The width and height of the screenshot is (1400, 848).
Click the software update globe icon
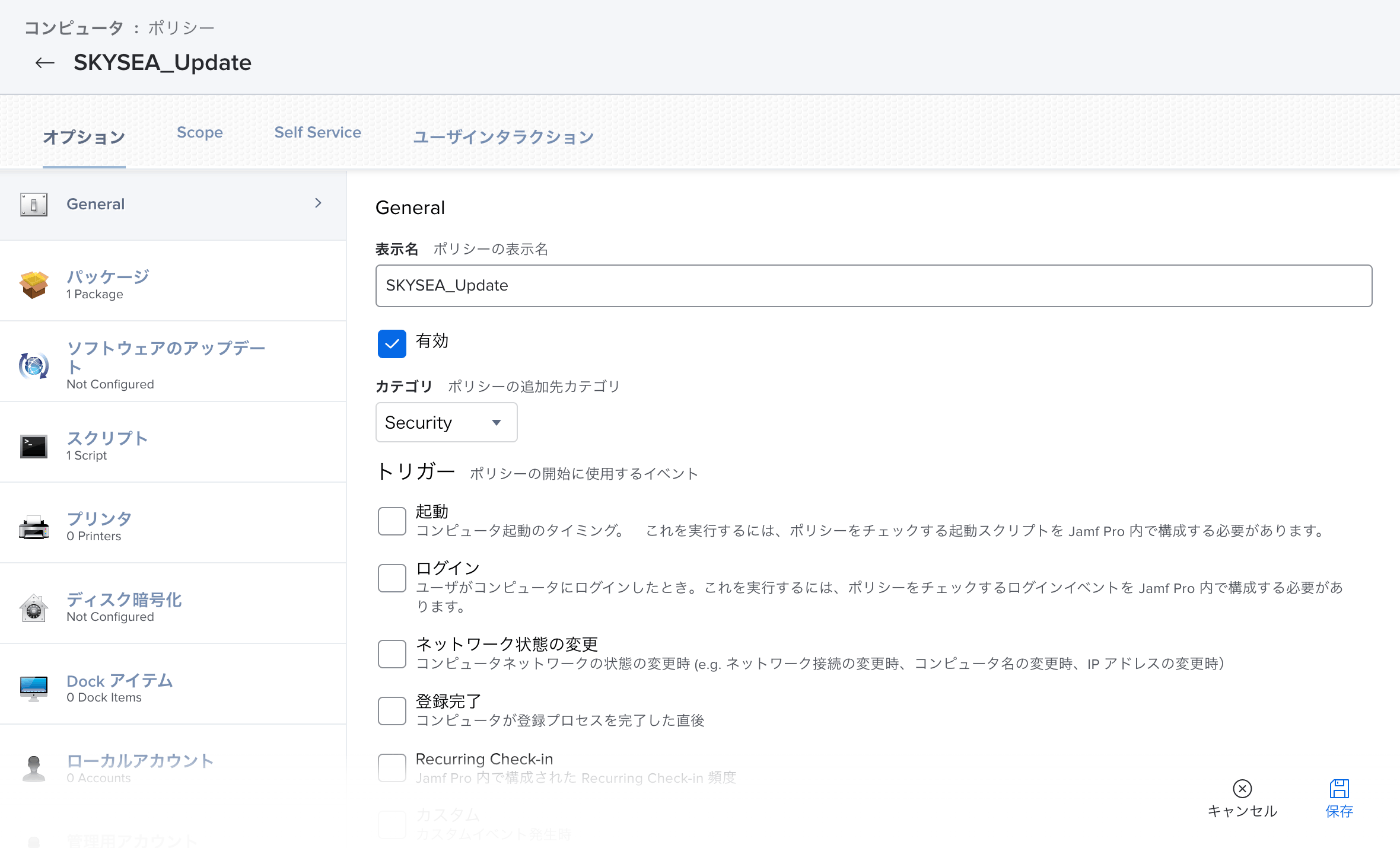click(x=34, y=366)
